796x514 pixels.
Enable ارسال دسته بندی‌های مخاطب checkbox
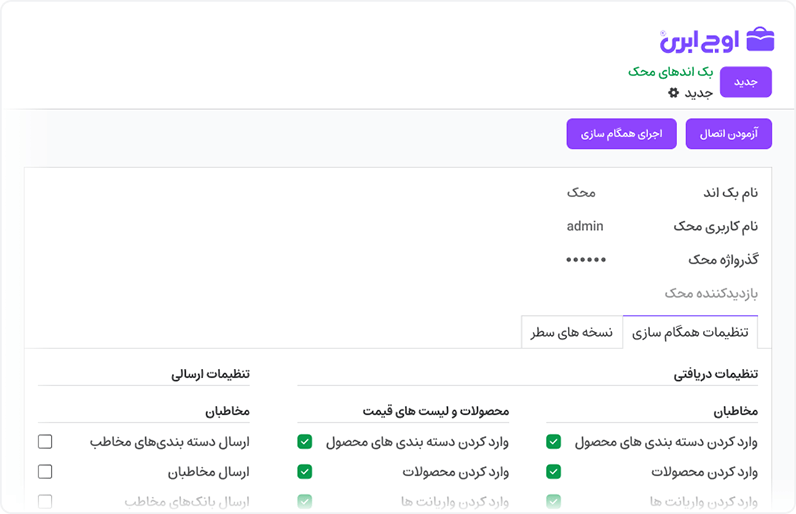point(45,441)
